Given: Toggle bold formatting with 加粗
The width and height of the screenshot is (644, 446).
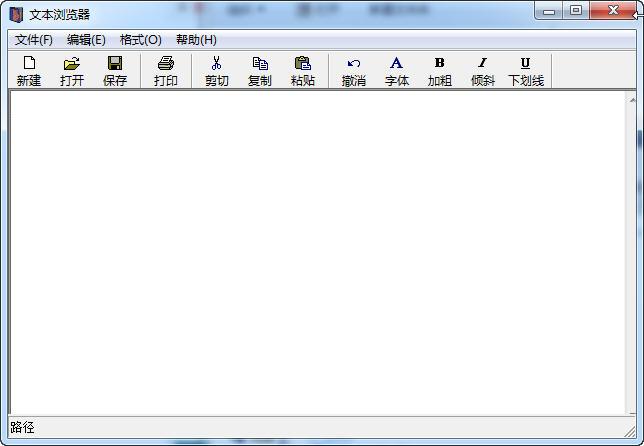Looking at the screenshot, I should (x=440, y=71).
